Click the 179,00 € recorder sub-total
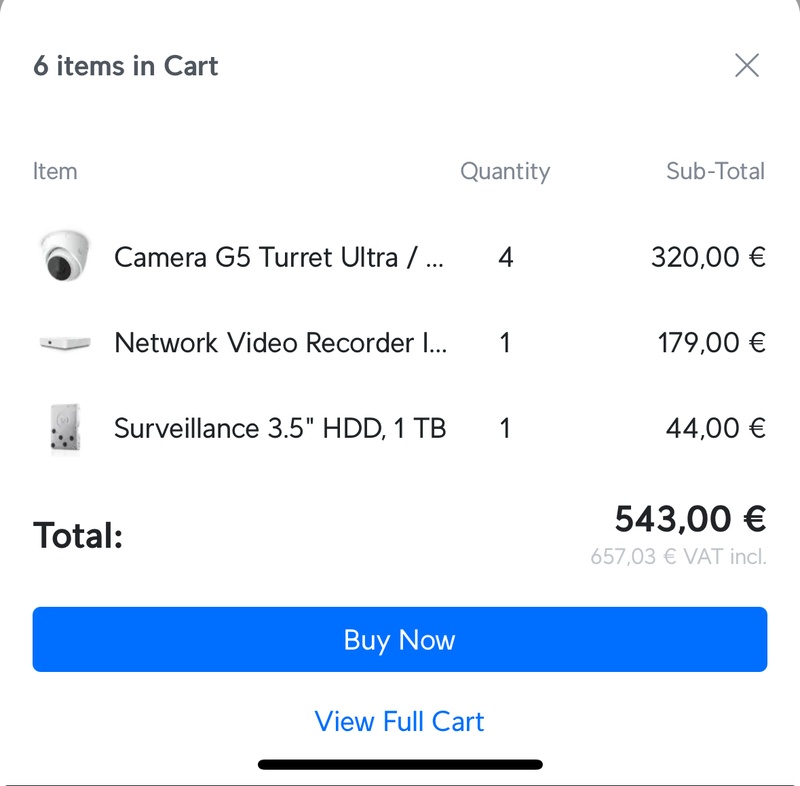Screen dimensions: 800x786 click(711, 343)
